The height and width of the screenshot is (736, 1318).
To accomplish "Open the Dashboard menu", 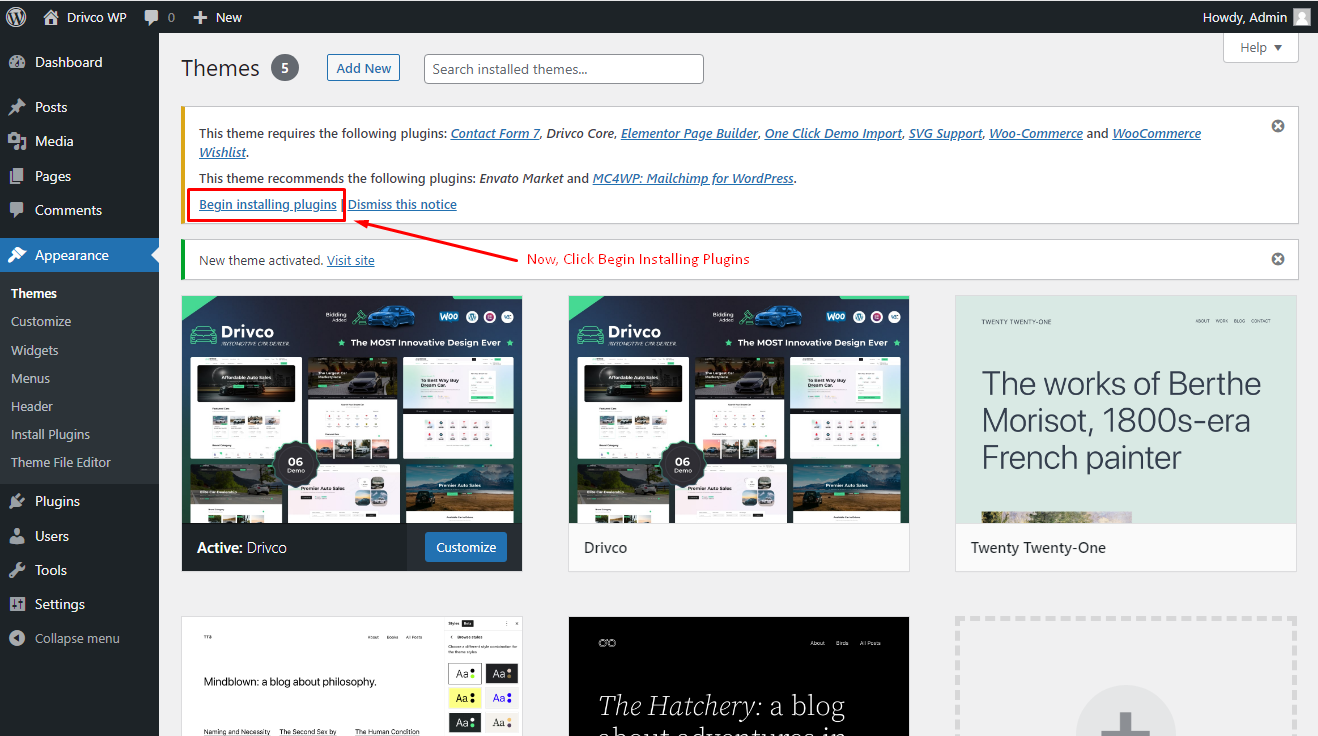I will [x=79, y=62].
